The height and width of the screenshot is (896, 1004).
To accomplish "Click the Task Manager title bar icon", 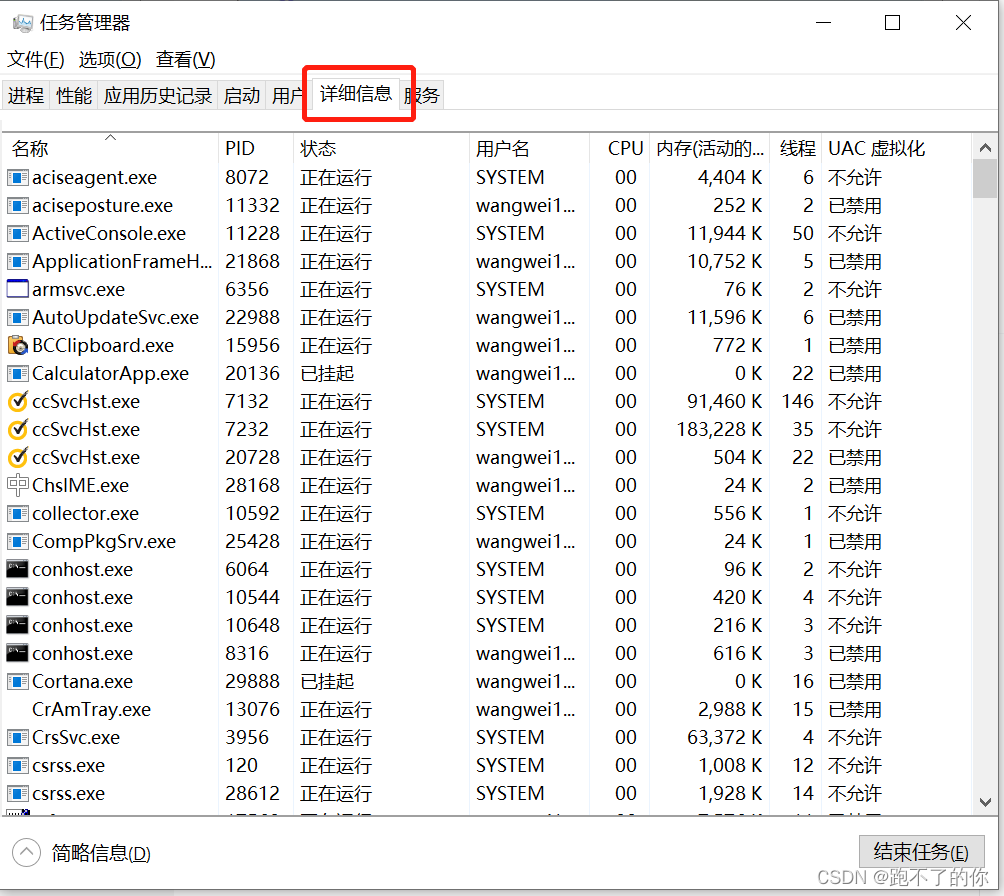I will 22,23.
